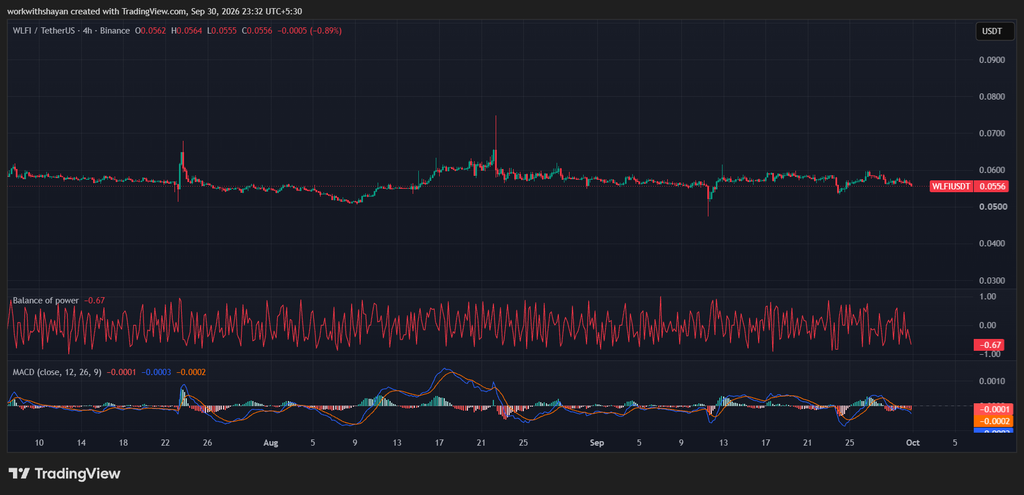Click the open value O0.0562
The height and width of the screenshot is (495, 1024).
point(150,31)
